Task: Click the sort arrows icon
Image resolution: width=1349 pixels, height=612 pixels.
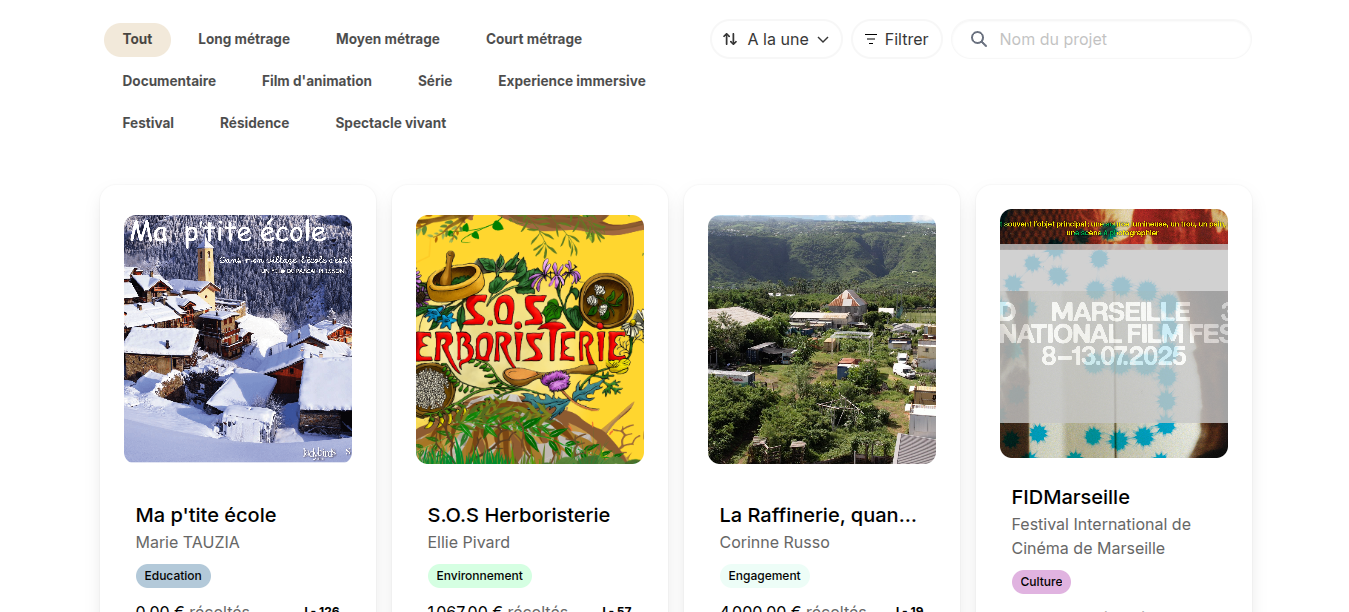Action: point(730,40)
